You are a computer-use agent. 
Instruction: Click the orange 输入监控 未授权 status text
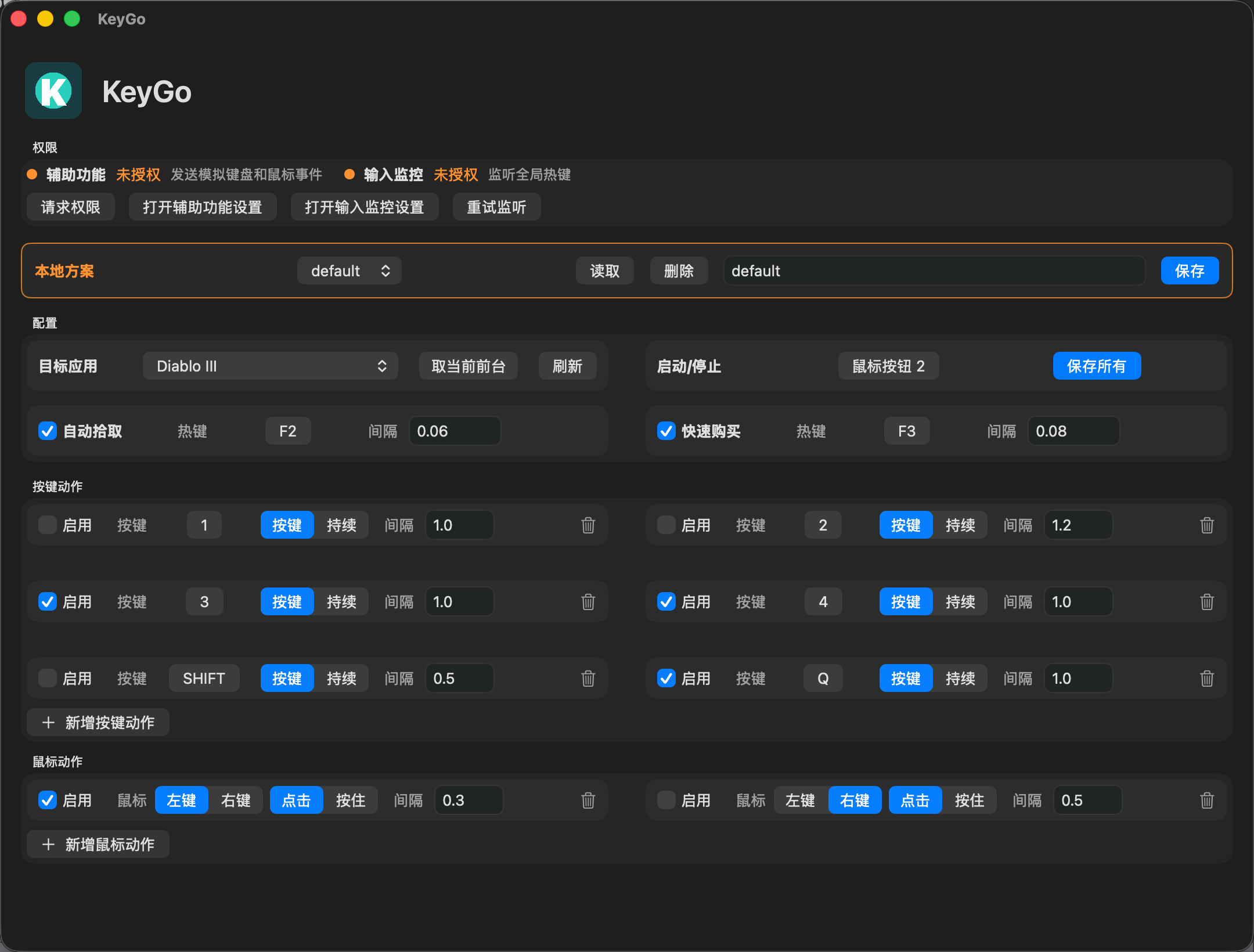coord(456,175)
